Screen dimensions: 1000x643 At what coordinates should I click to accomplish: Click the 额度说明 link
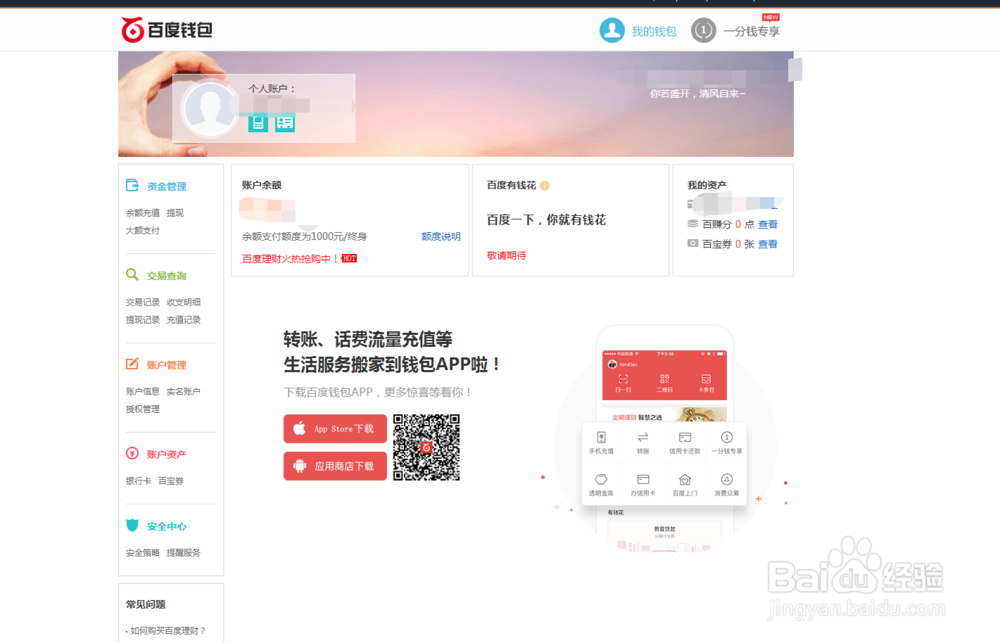(x=441, y=237)
